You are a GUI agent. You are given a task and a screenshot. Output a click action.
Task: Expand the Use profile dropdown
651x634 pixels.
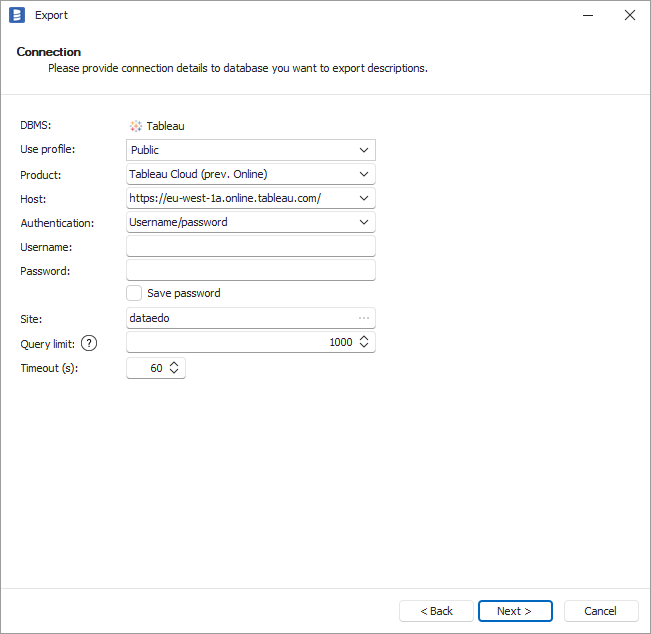point(364,150)
